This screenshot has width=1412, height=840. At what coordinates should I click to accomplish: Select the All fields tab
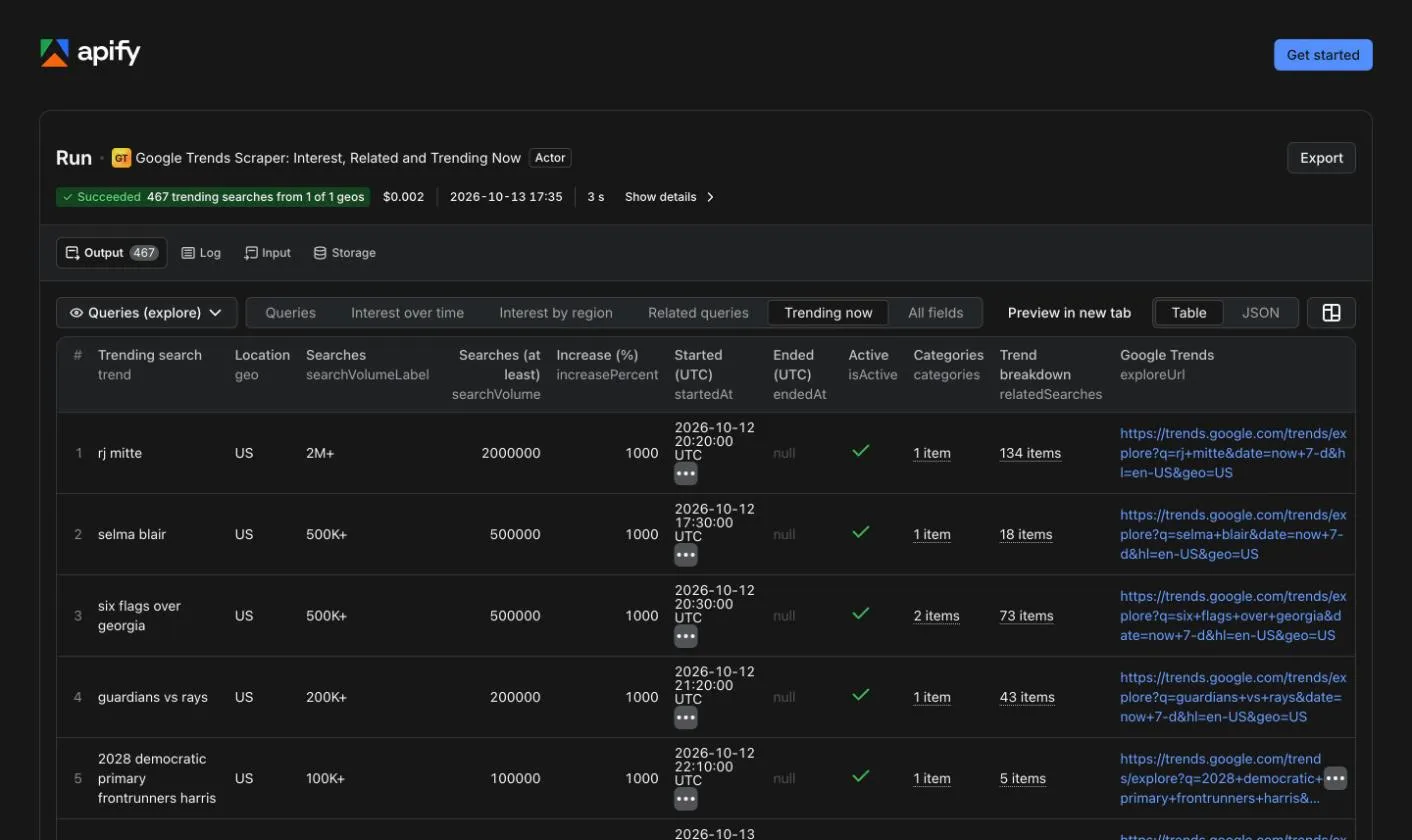(936, 313)
